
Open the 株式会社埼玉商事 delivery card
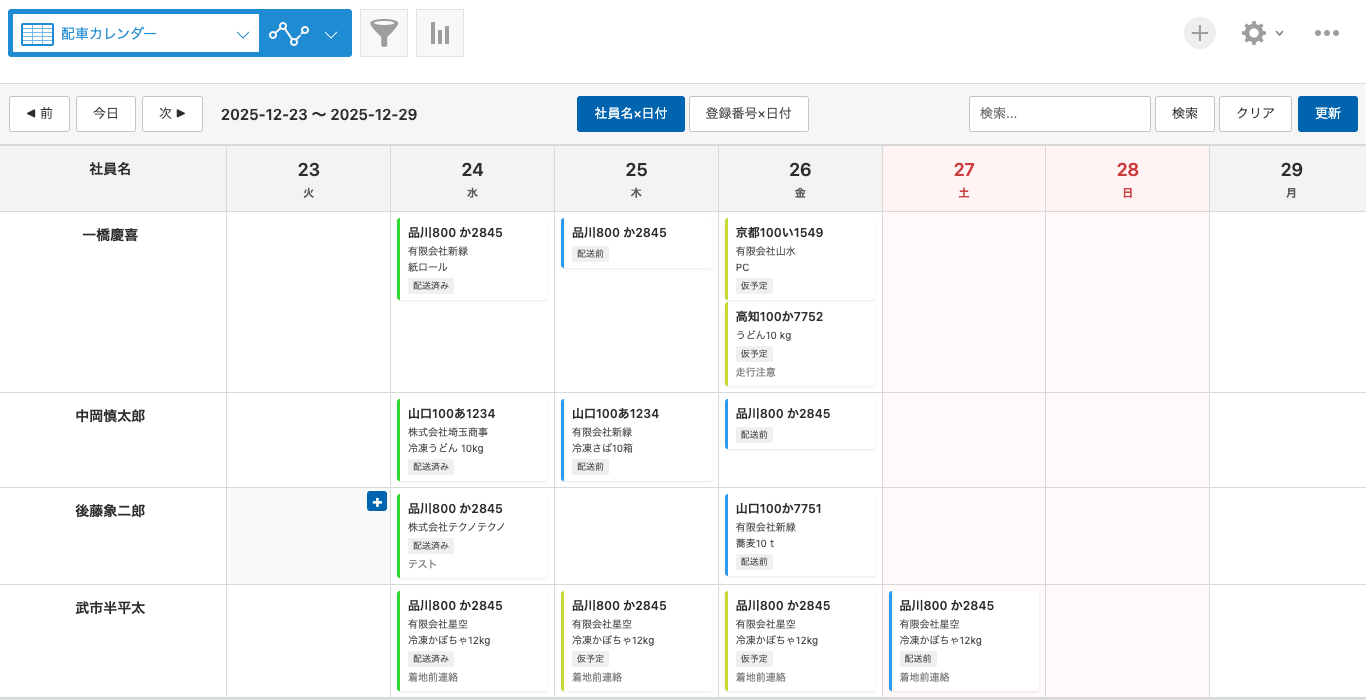473,440
